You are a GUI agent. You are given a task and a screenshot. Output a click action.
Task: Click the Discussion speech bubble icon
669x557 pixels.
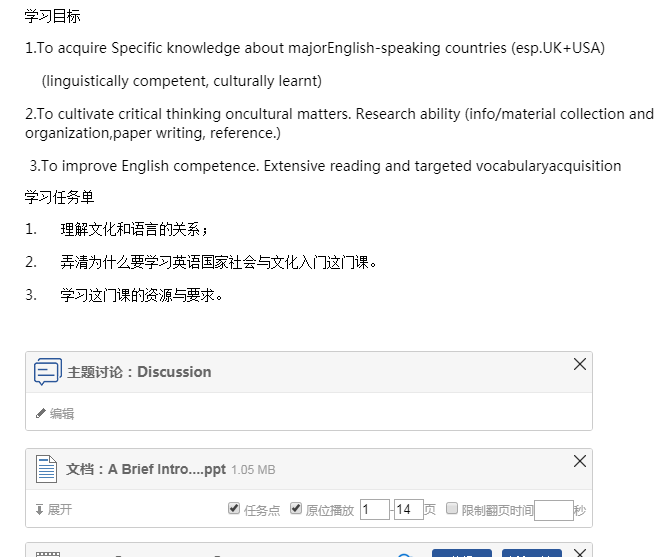pyautogui.click(x=47, y=372)
